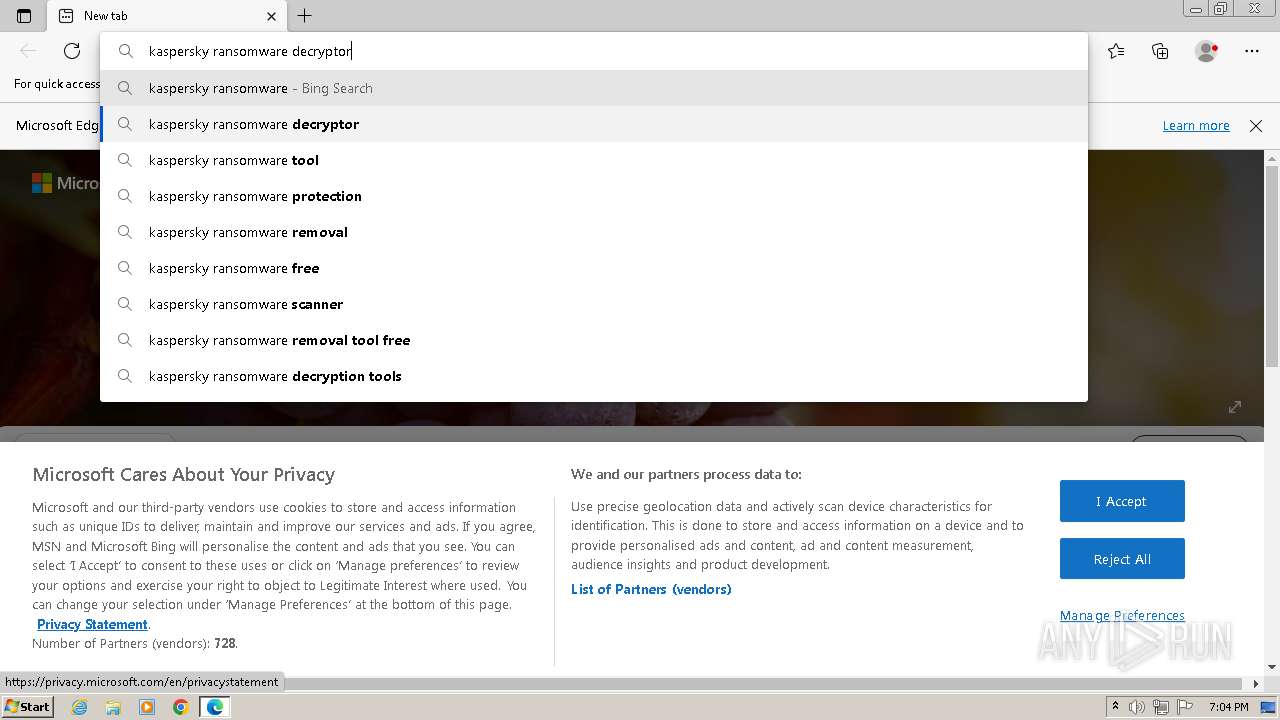Pick 'kaspersky ransomware scanner' suggestion
Viewport: 1280px width, 720px height.
point(594,304)
